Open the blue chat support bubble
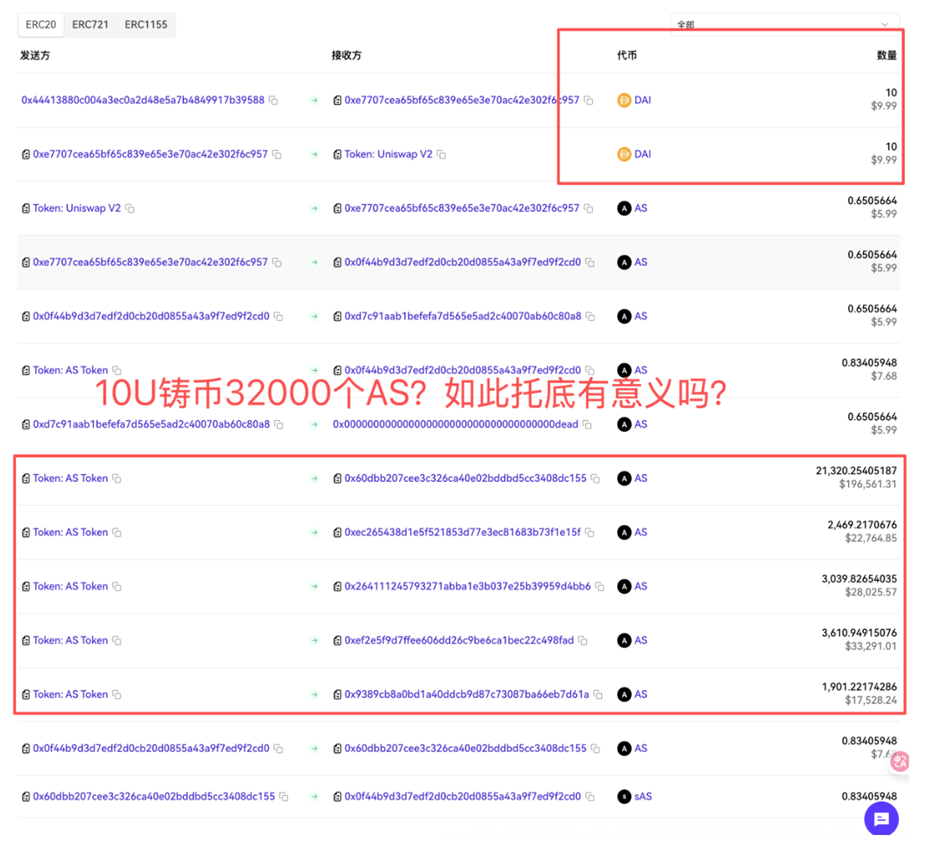The image size is (929, 845). tap(881, 819)
